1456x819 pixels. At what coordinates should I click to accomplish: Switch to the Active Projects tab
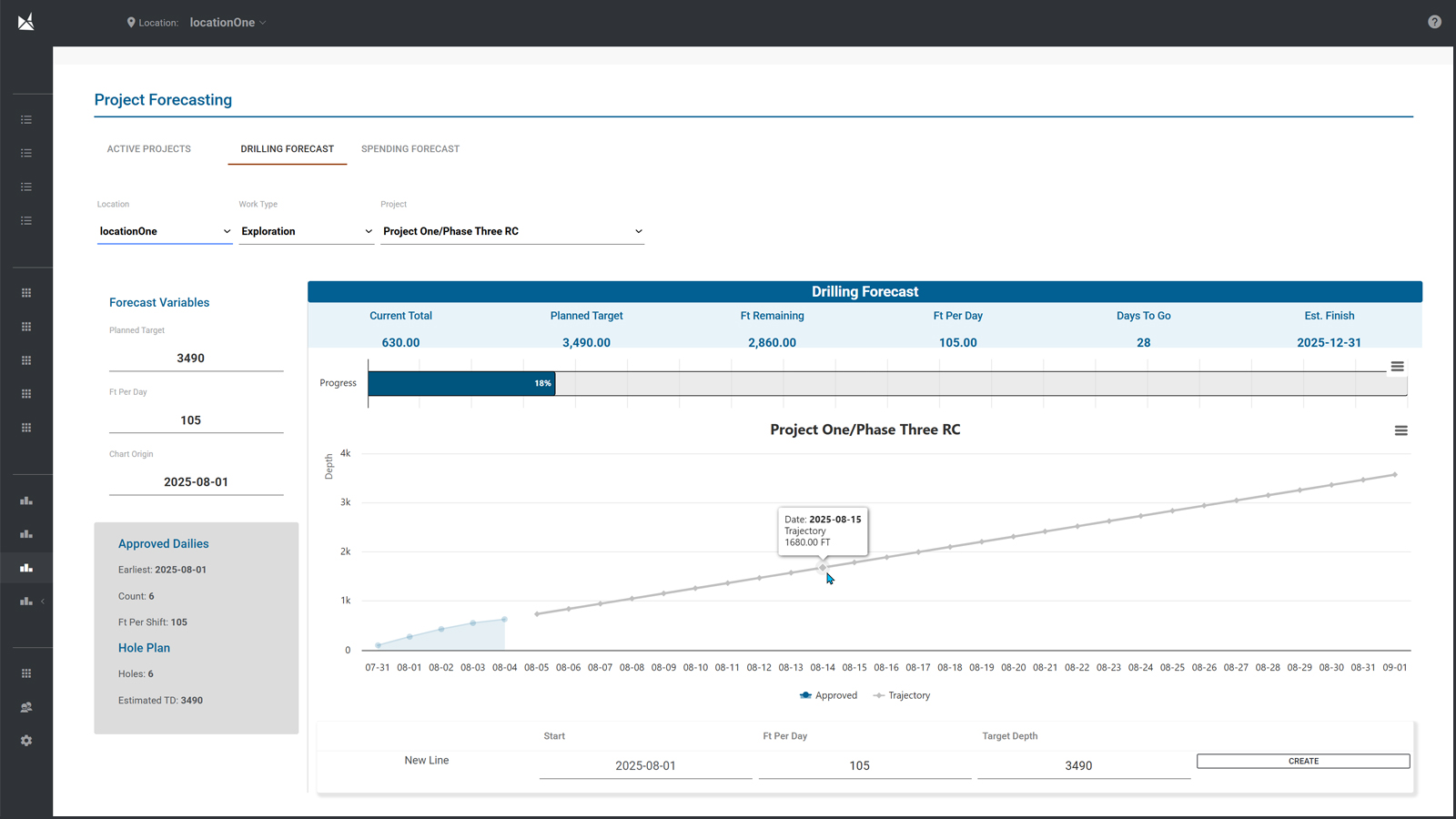[149, 149]
